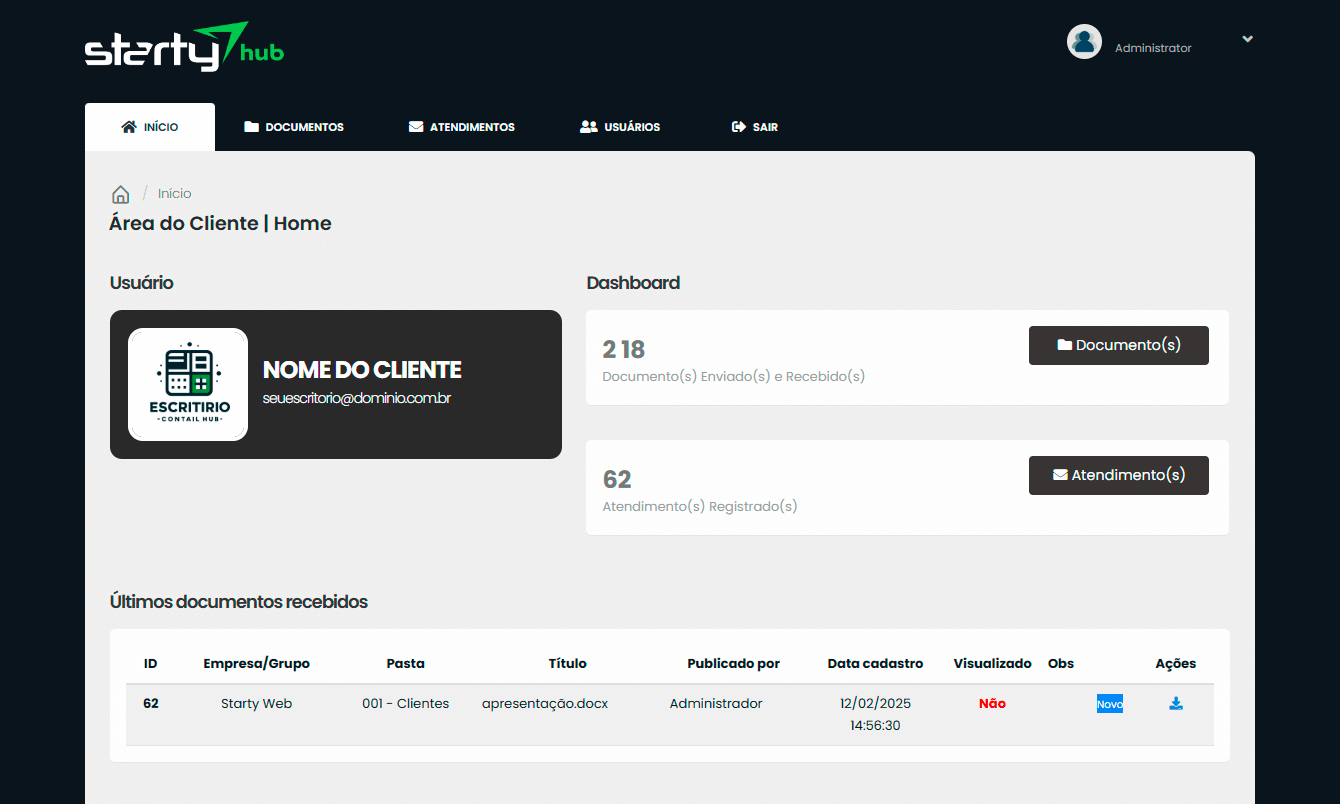Click the users icon on the Usuários tab

588,126
